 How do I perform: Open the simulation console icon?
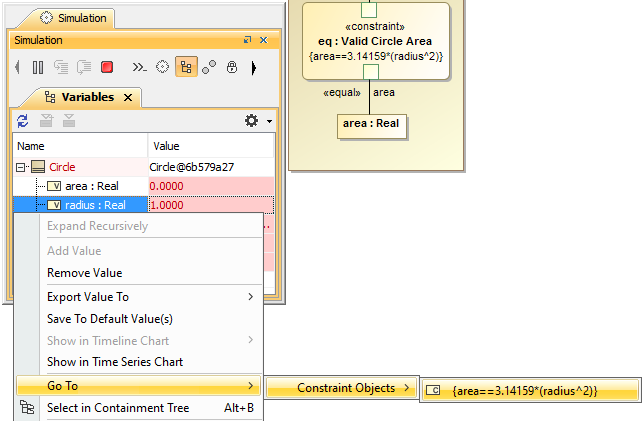pos(139,67)
